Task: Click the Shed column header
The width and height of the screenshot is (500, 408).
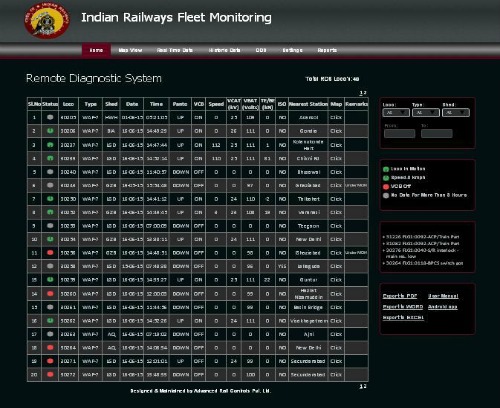Action: pos(111,104)
